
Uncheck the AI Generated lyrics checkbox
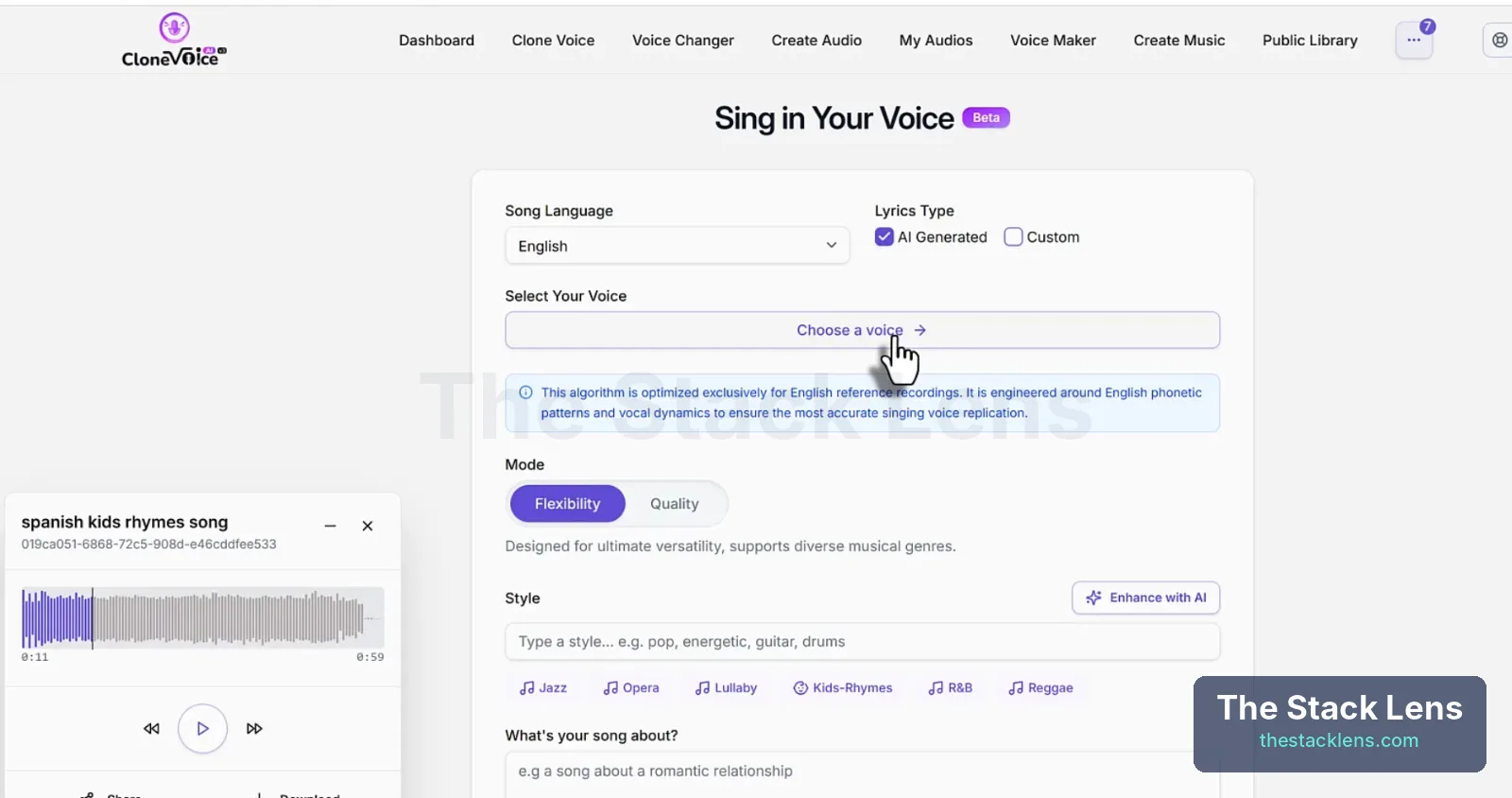(x=885, y=236)
